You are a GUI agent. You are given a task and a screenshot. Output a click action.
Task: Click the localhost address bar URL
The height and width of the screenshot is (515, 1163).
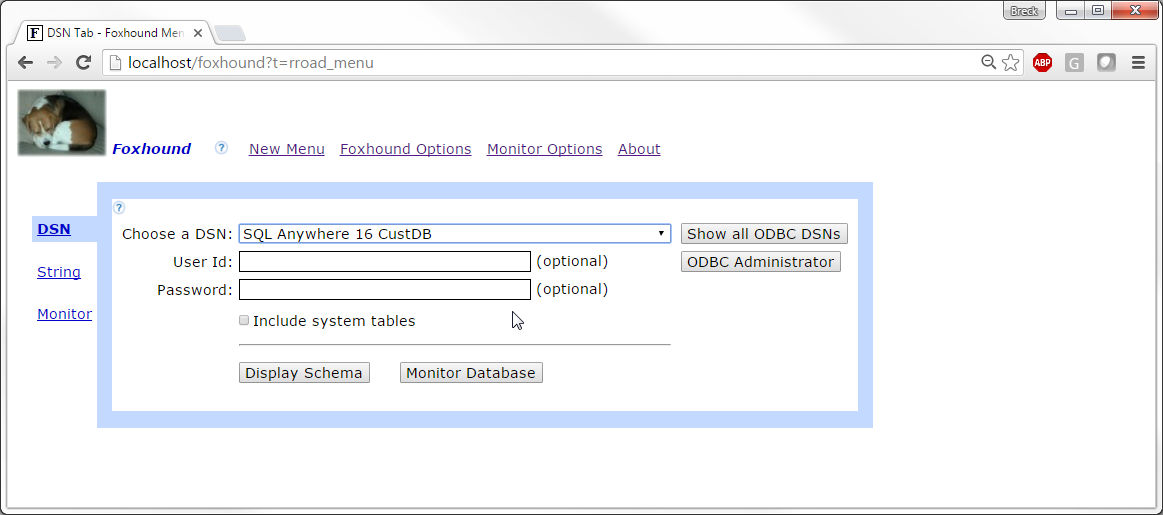click(x=251, y=63)
